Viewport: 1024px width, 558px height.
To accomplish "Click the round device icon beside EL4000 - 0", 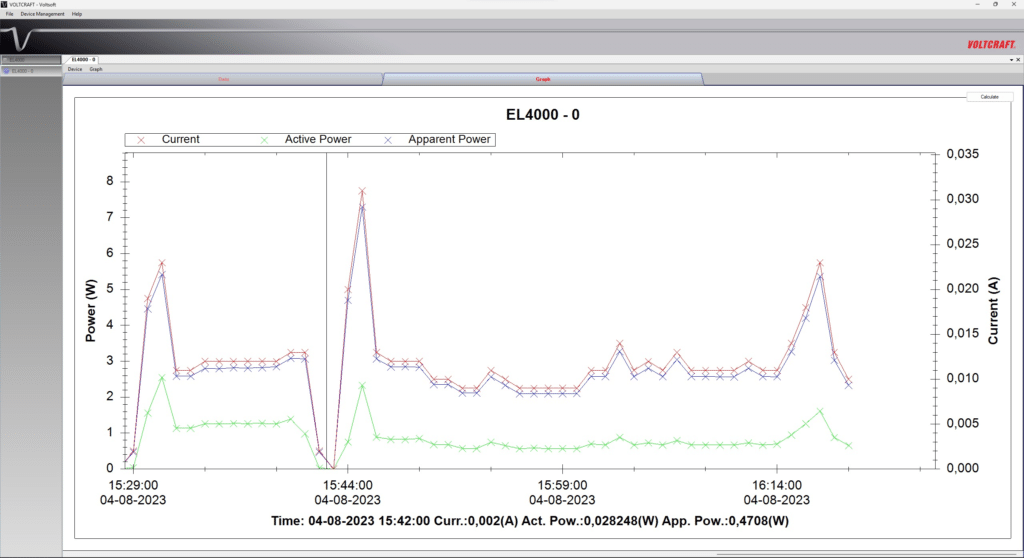I will point(7,71).
